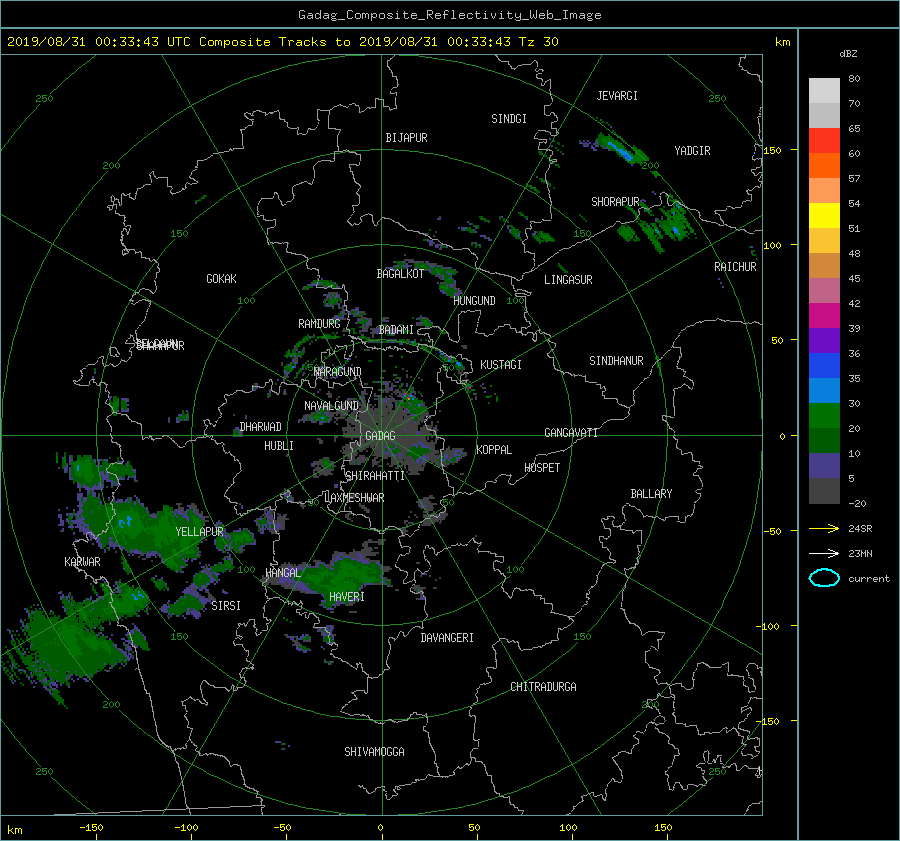
Task: Click the yellow 24SR arrow legend icon
Action: [x=824, y=528]
